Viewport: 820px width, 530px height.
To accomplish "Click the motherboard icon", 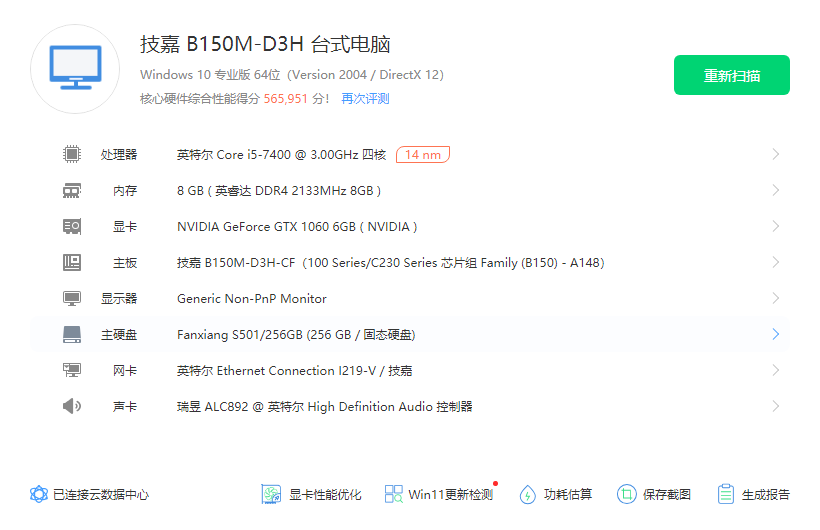I will pyautogui.click(x=72, y=263).
